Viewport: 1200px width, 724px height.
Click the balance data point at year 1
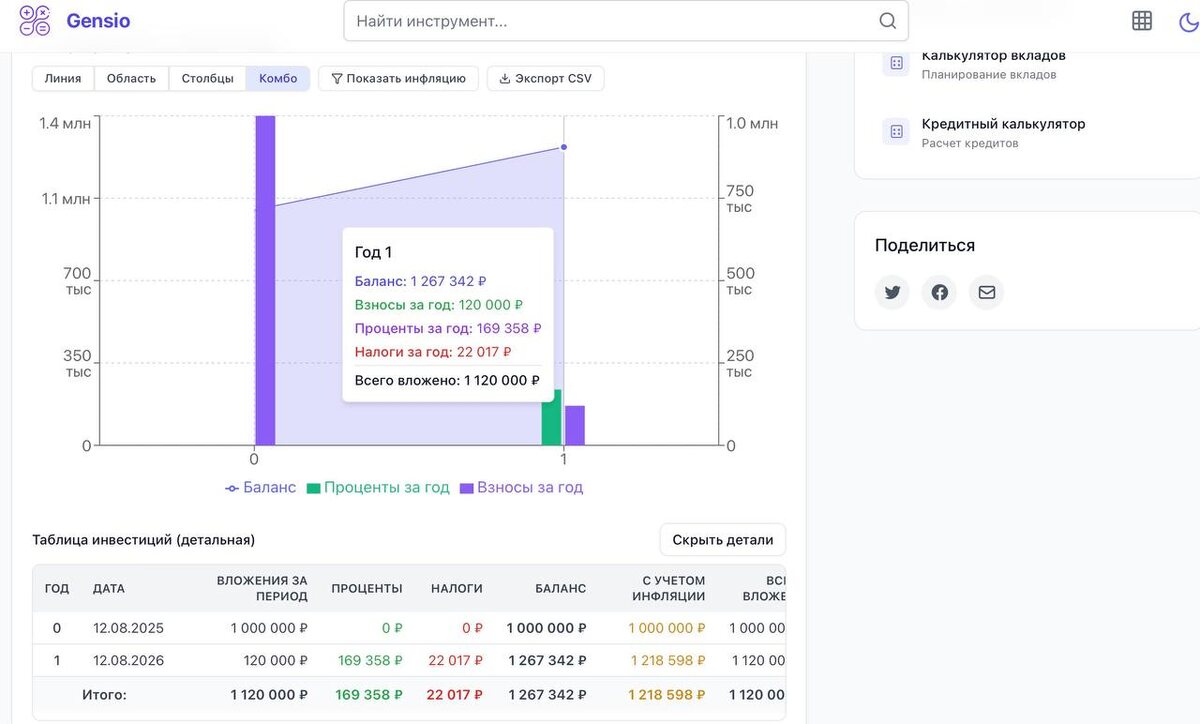tap(564, 147)
